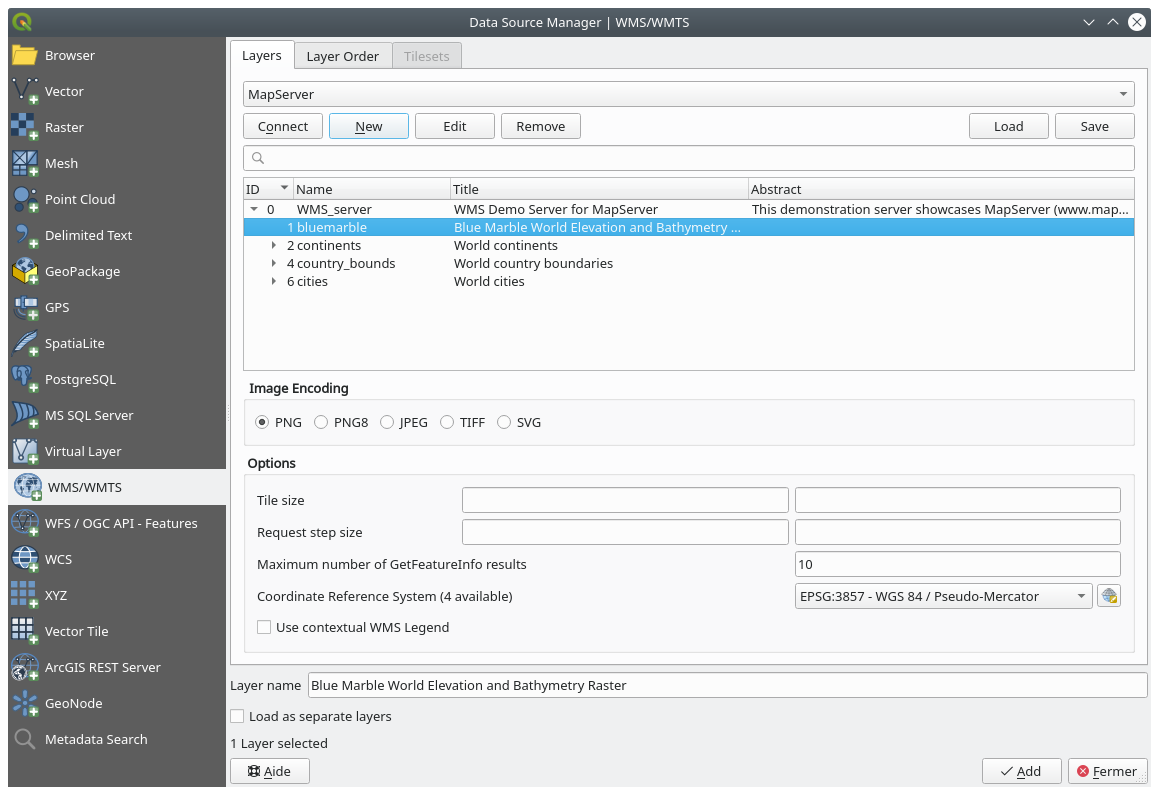This screenshot has width=1160, height=804.
Task: Switch to the Point Cloud source
Action: 79,199
